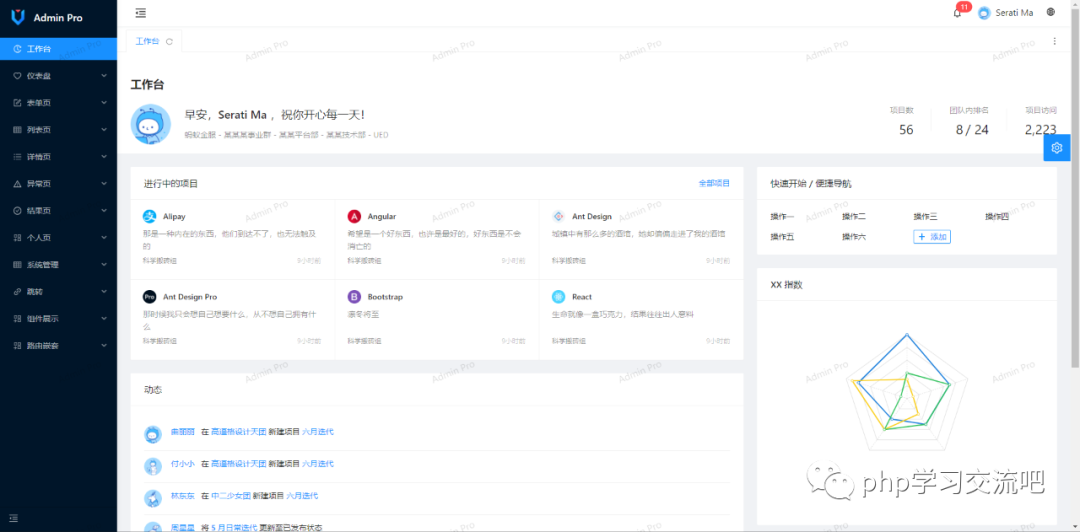Image resolution: width=1080 pixels, height=532 pixels.
Task: Open the blue settings gear drawer handle
Action: (1057, 147)
